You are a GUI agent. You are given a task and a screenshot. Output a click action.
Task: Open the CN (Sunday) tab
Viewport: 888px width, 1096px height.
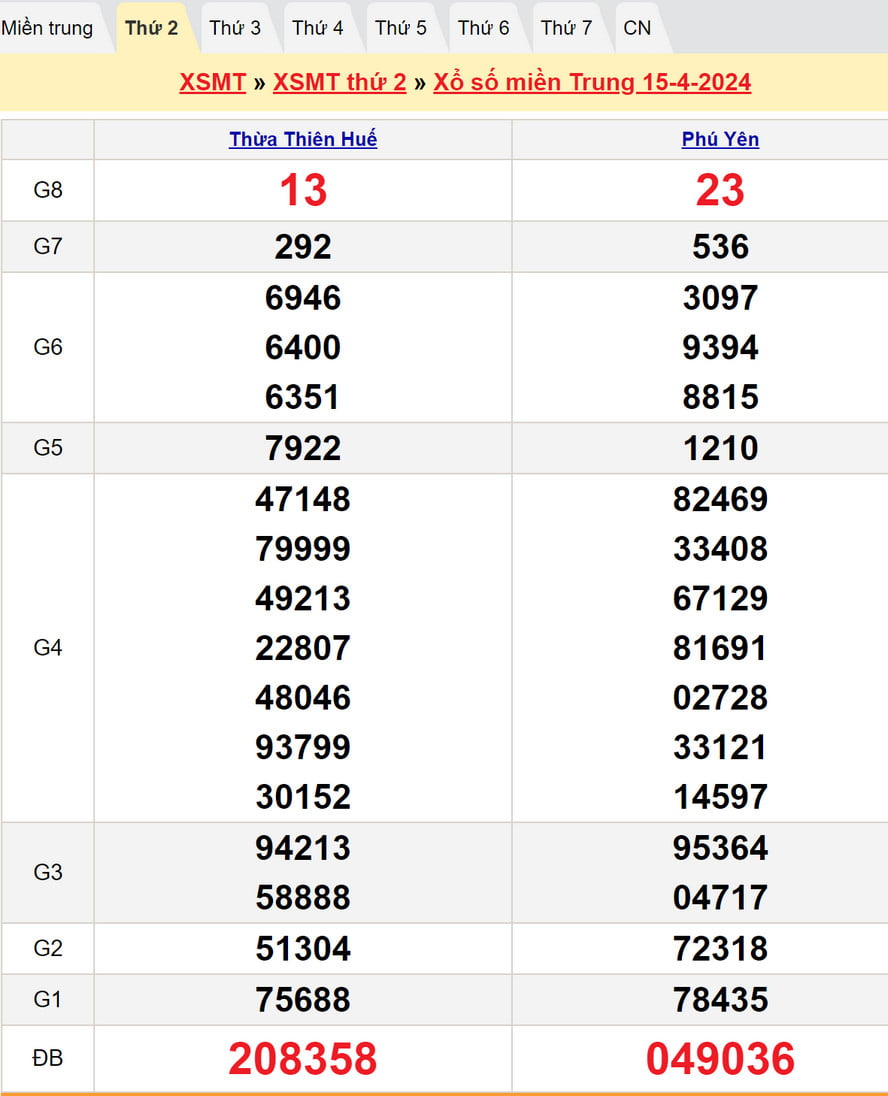(x=637, y=28)
